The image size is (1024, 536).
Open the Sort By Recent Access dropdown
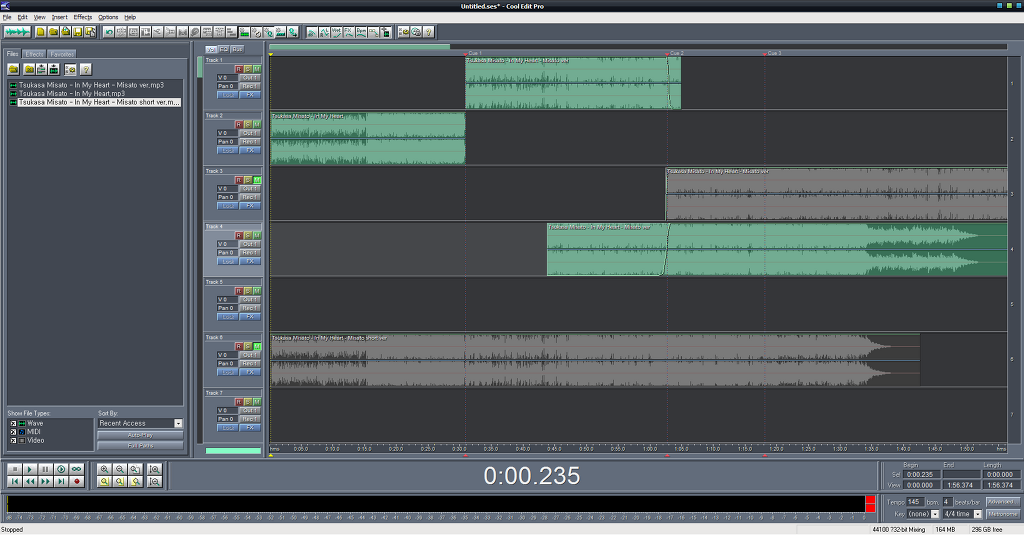[178, 423]
